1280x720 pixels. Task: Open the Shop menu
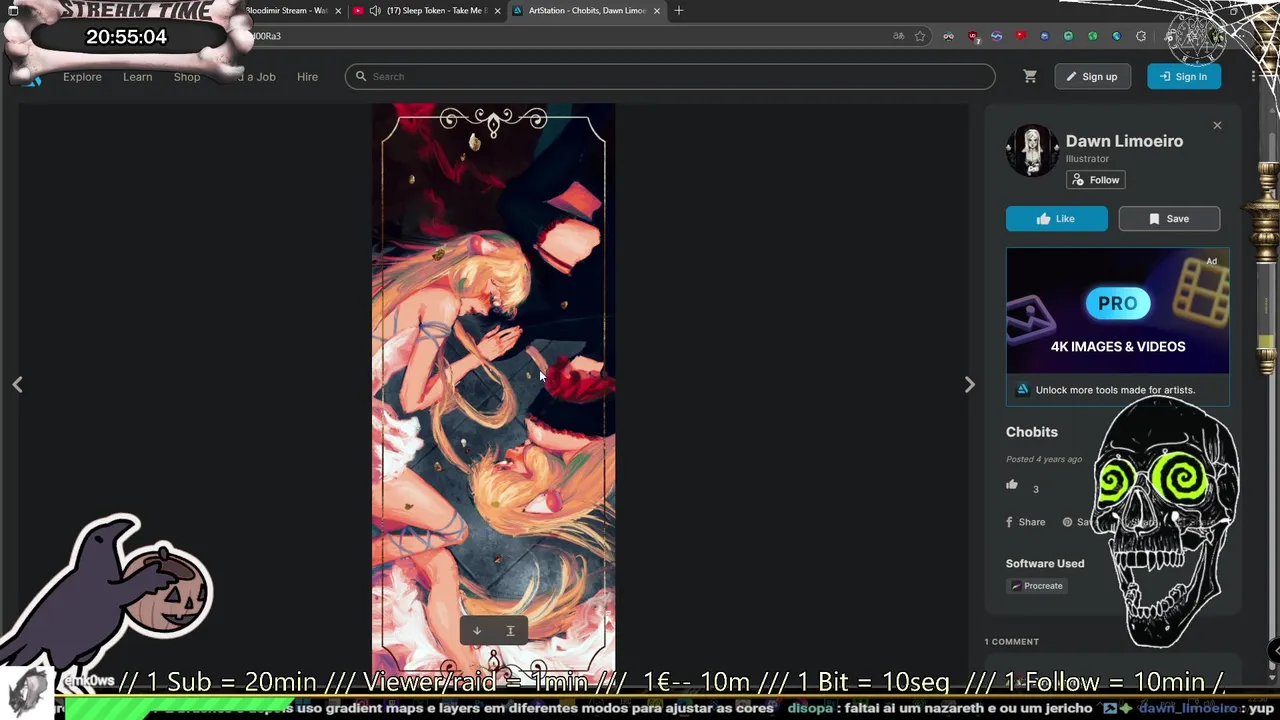(x=187, y=76)
